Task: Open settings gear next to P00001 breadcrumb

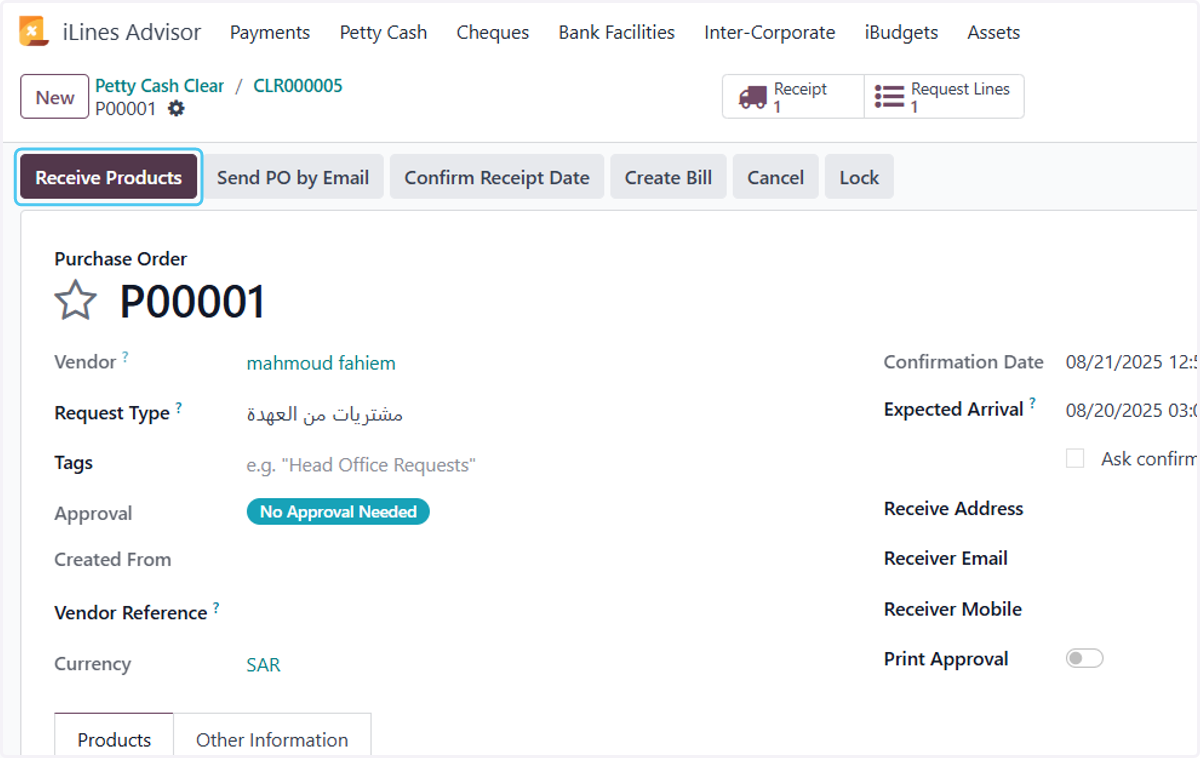Action: click(176, 109)
